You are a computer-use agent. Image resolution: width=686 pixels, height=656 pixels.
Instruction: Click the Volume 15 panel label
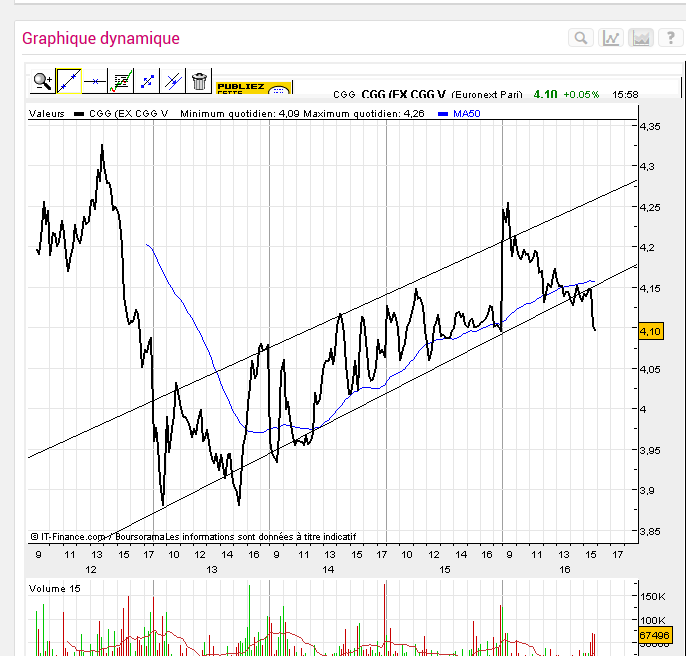(56, 588)
